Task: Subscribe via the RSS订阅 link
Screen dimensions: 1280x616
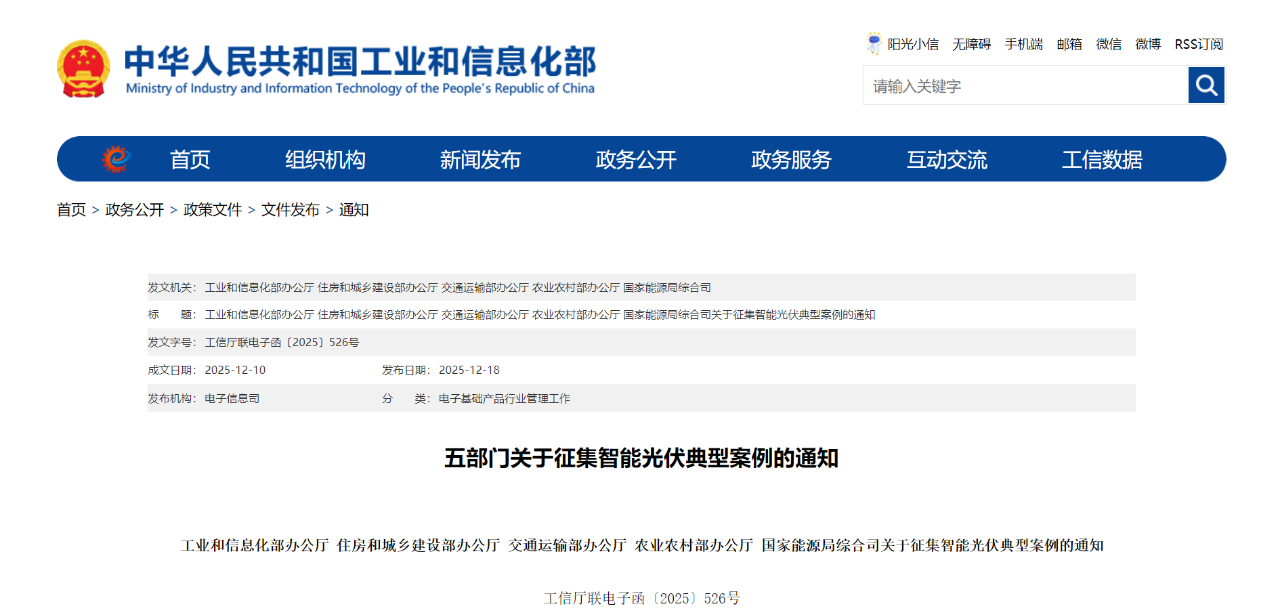Action: (x=1198, y=44)
